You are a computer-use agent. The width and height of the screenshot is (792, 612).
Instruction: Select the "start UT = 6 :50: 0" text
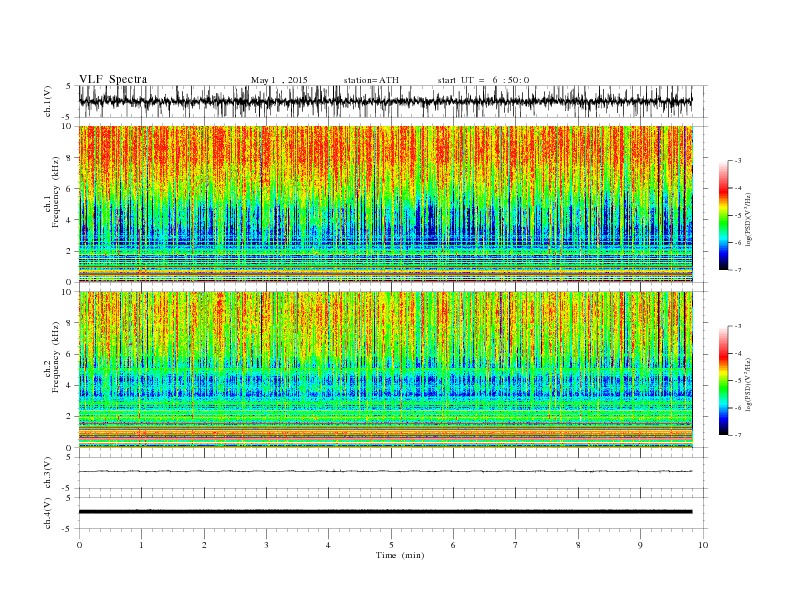483,80
